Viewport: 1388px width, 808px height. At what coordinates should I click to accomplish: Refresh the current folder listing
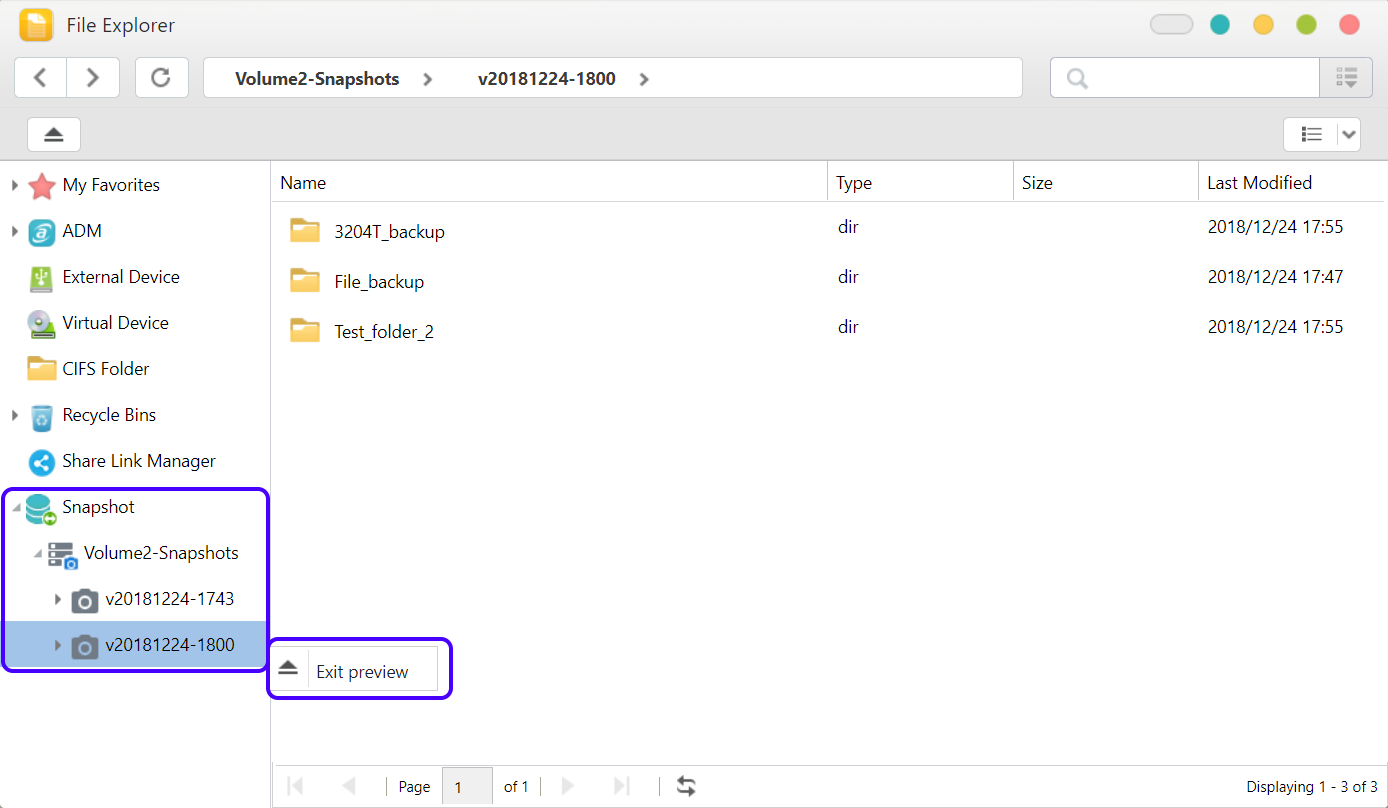pos(161,78)
